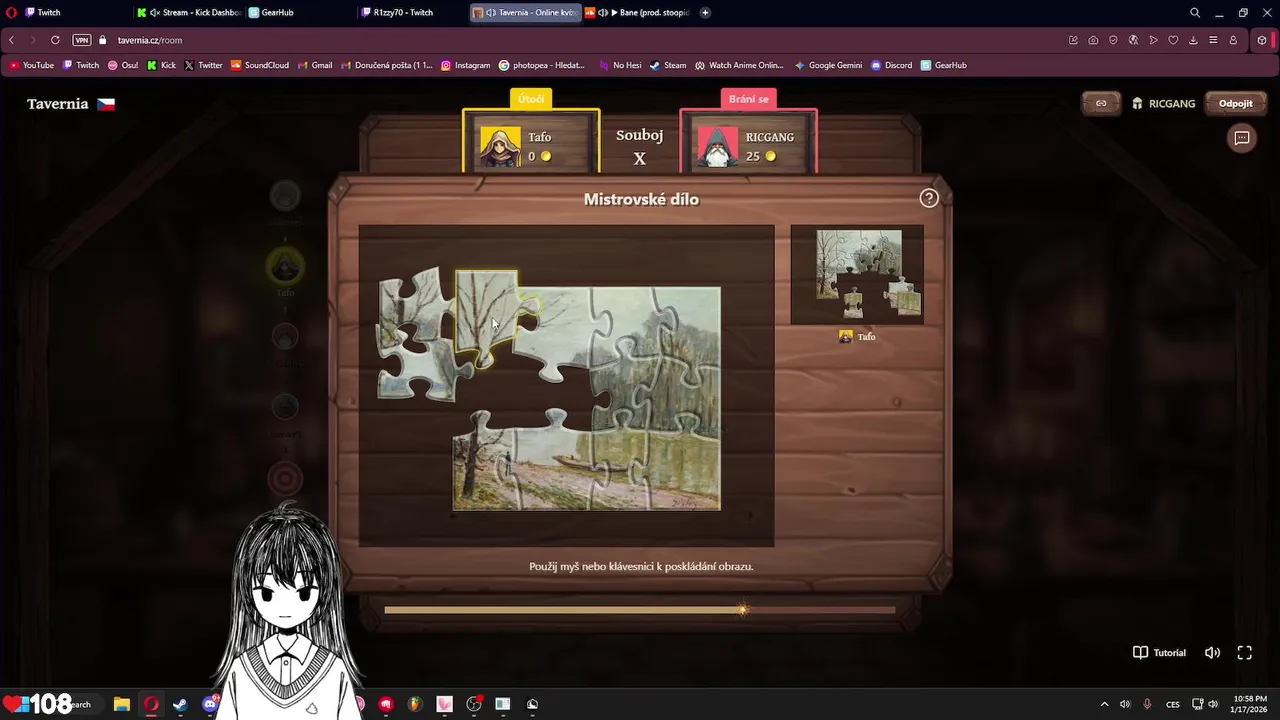Image resolution: width=1280 pixels, height=720 pixels.
Task: Open the Gmail bookmark
Action: tap(315, 65)
